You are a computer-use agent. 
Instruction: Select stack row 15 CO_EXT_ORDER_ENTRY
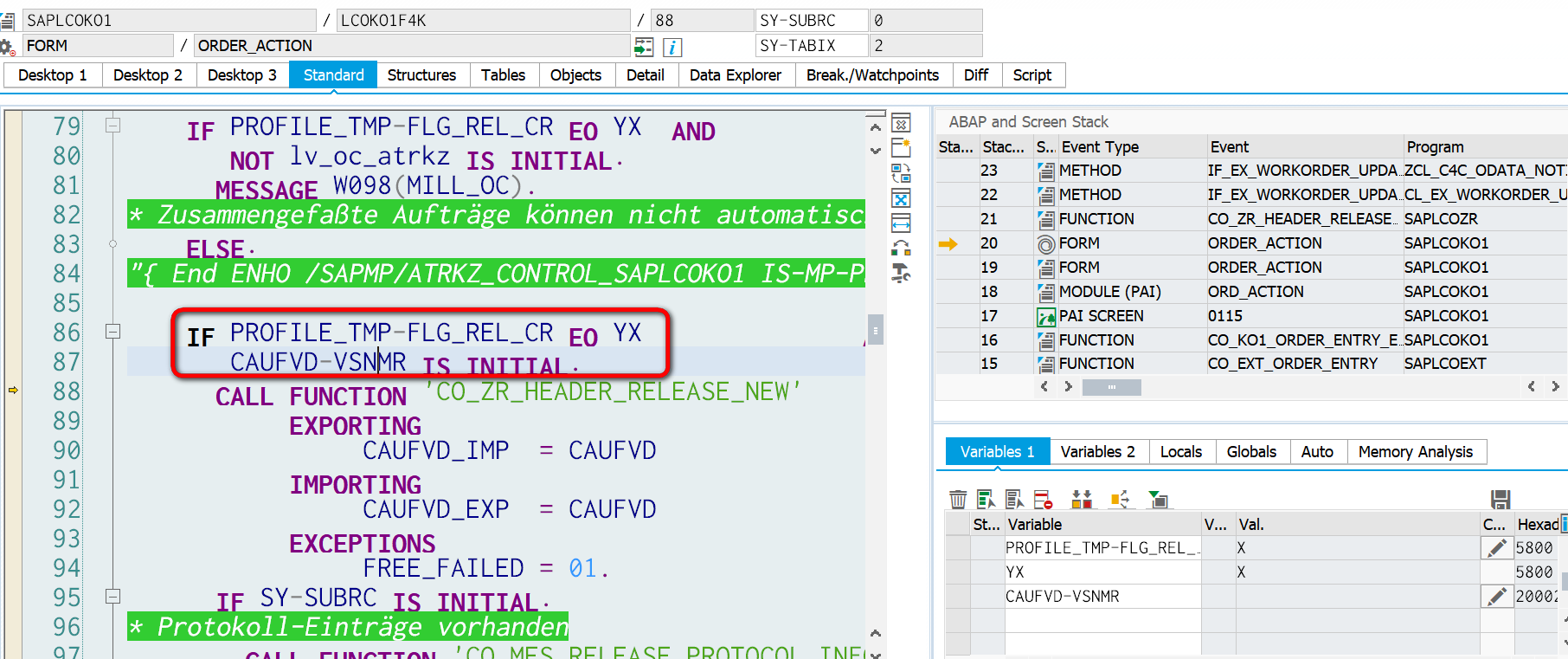(1251, 364)
